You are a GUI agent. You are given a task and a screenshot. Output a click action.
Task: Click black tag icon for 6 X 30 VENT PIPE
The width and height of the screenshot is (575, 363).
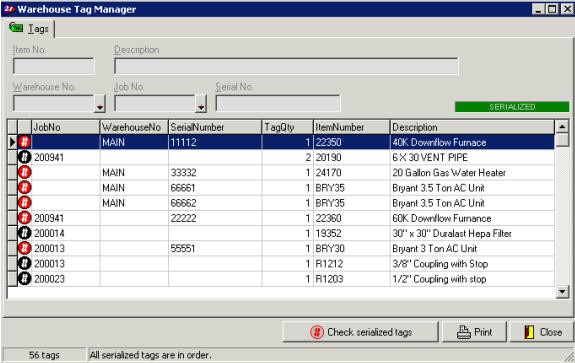coord(25,157)
